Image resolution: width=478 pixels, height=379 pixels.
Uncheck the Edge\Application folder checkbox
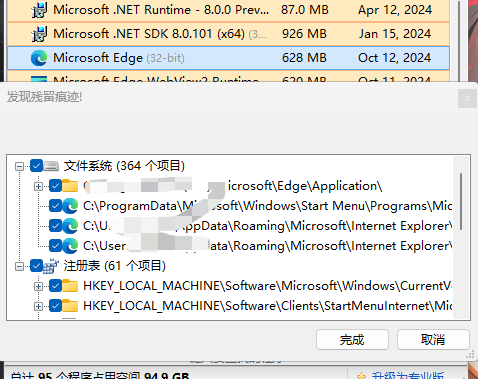(55, 186)
